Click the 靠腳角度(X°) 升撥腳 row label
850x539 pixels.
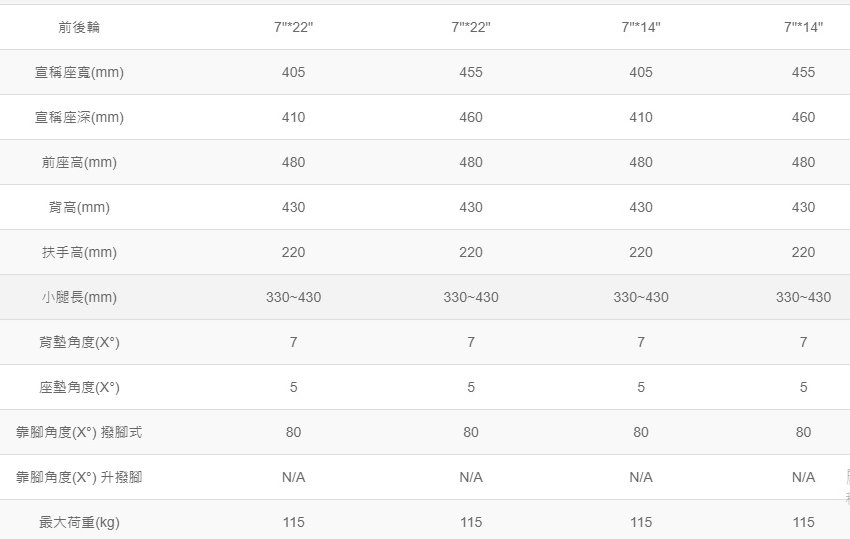[79, 477]
